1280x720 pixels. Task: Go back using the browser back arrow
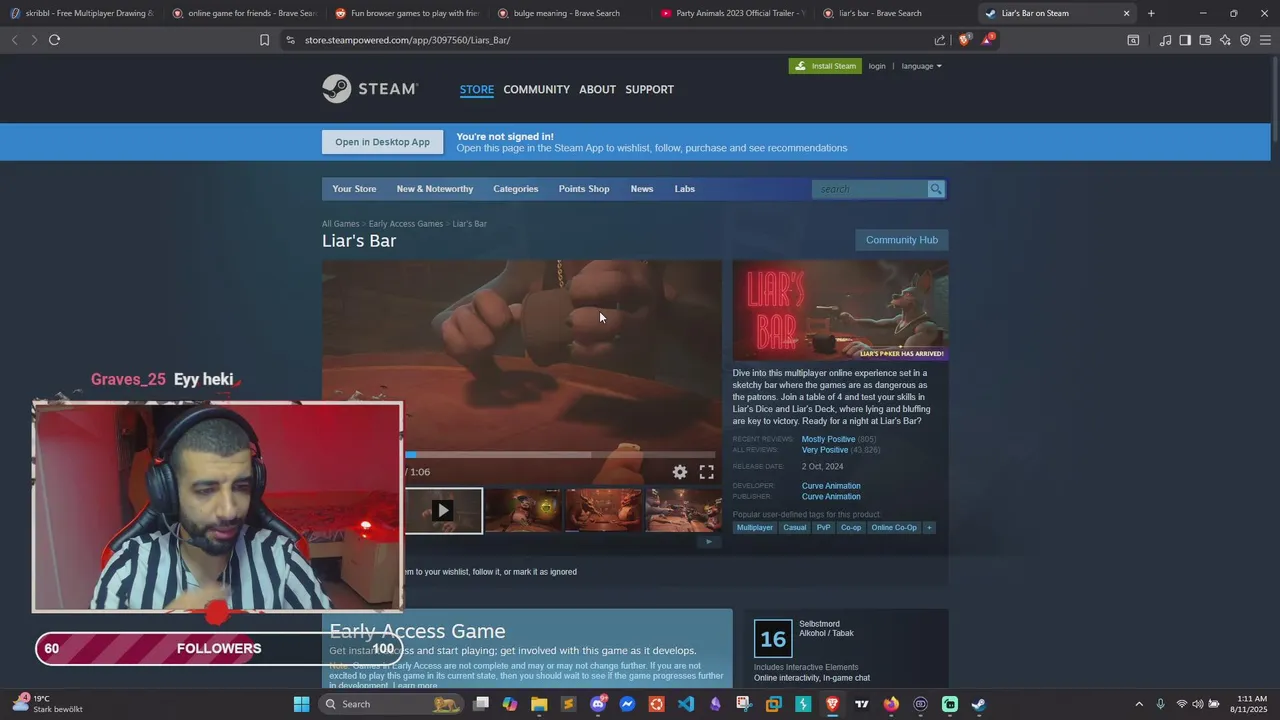(14, 40)
